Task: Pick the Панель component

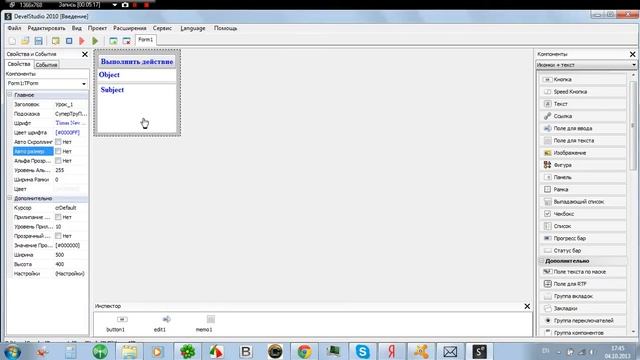Action: tap(583, 177)
